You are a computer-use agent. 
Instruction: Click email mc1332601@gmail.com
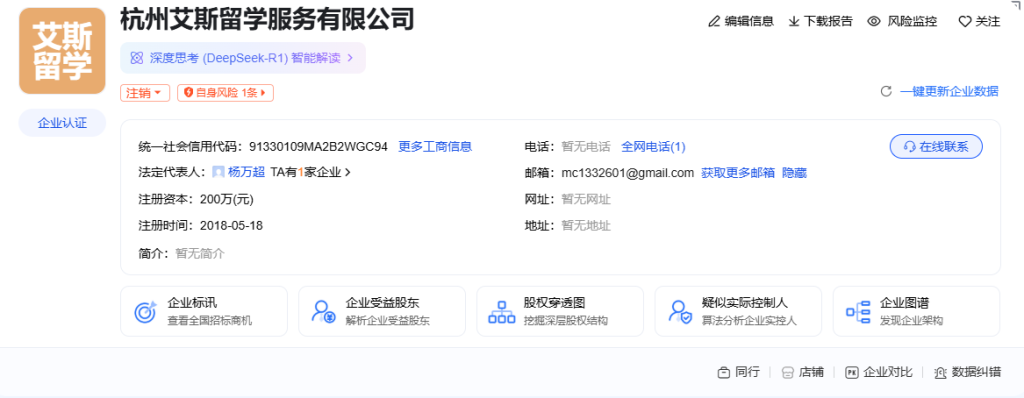628,173
